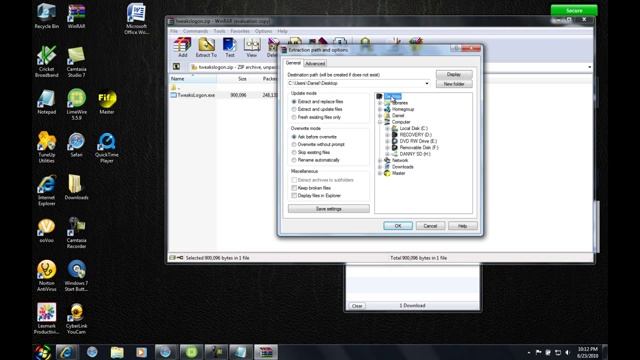Click the WinRAR taskbar button
This screenshot has height=360, width=640.
click(266, 352)
